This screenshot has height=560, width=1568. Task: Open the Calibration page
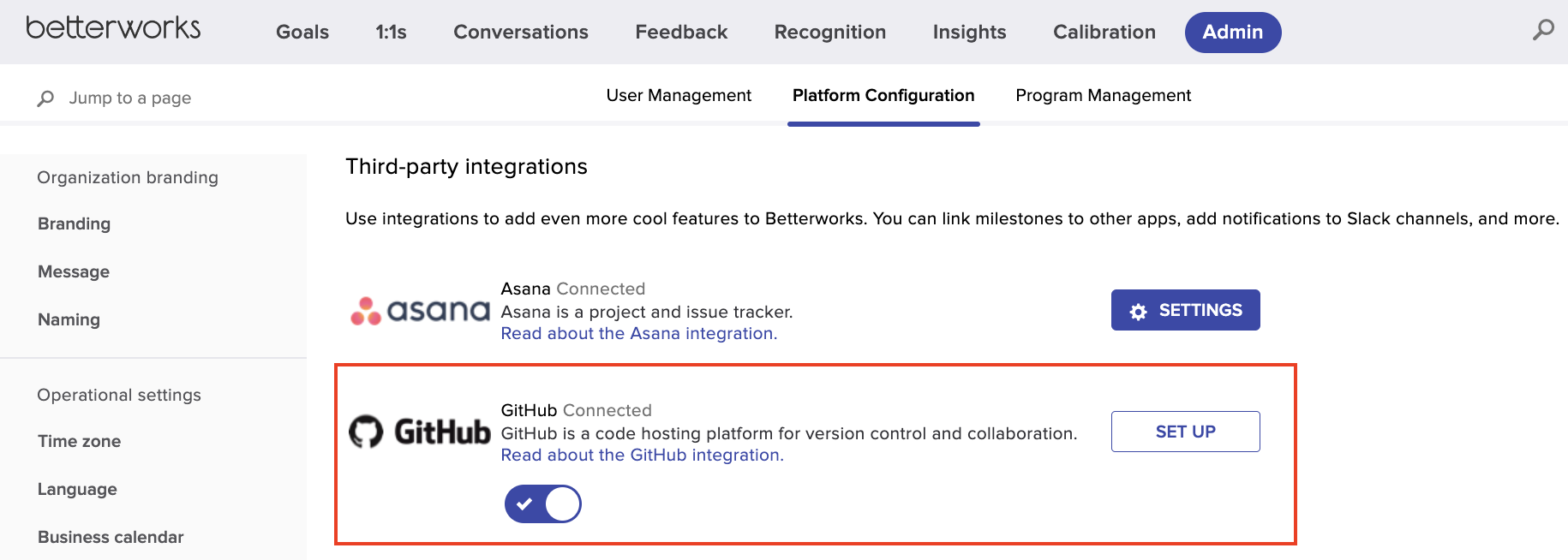coord(1104,32)
